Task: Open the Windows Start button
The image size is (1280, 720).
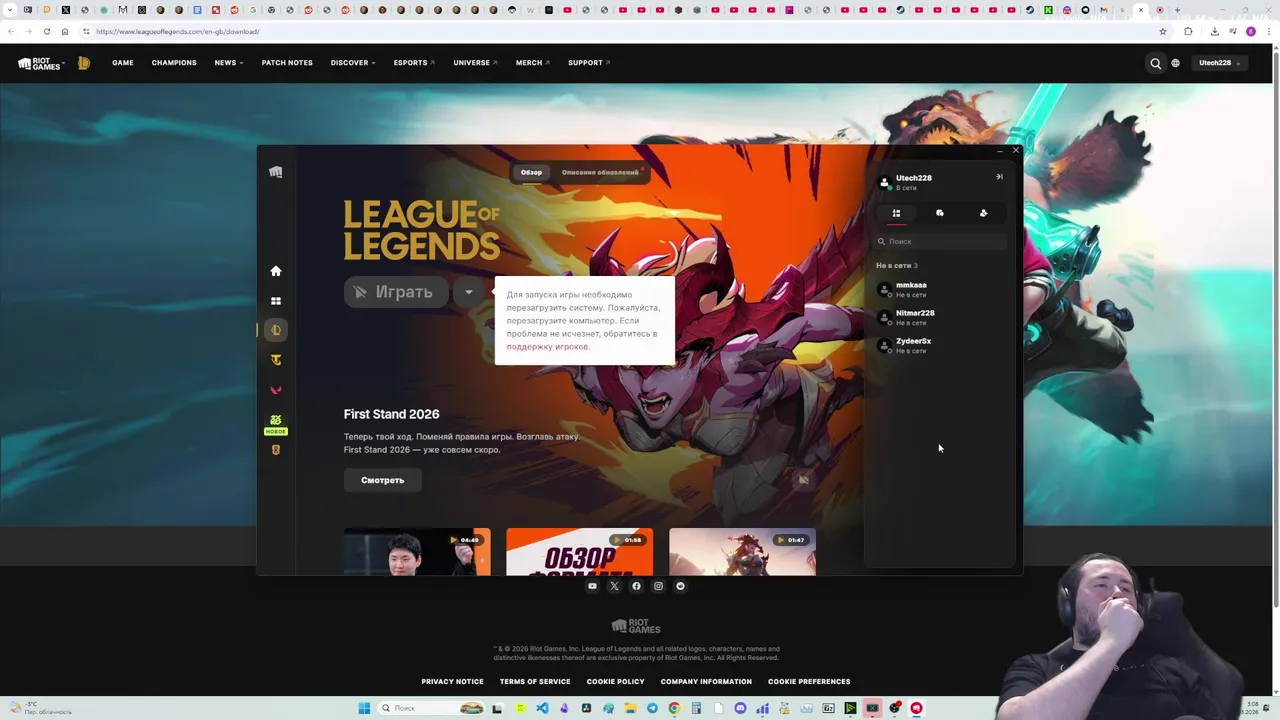Action: (x=364, y=708)
